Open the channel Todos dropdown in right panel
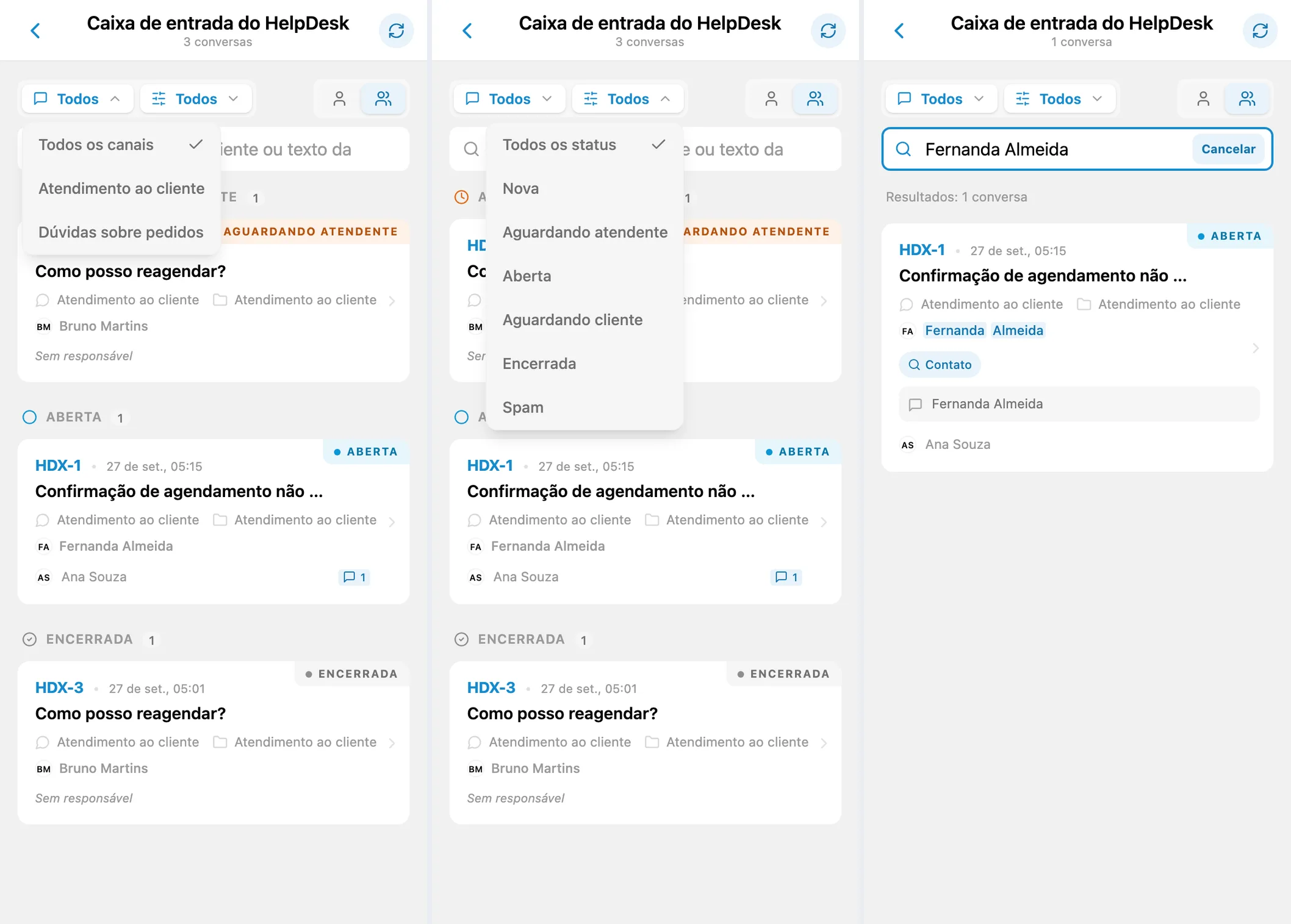This screenshot has width=1291, height=924. click(x=941, y=99)
